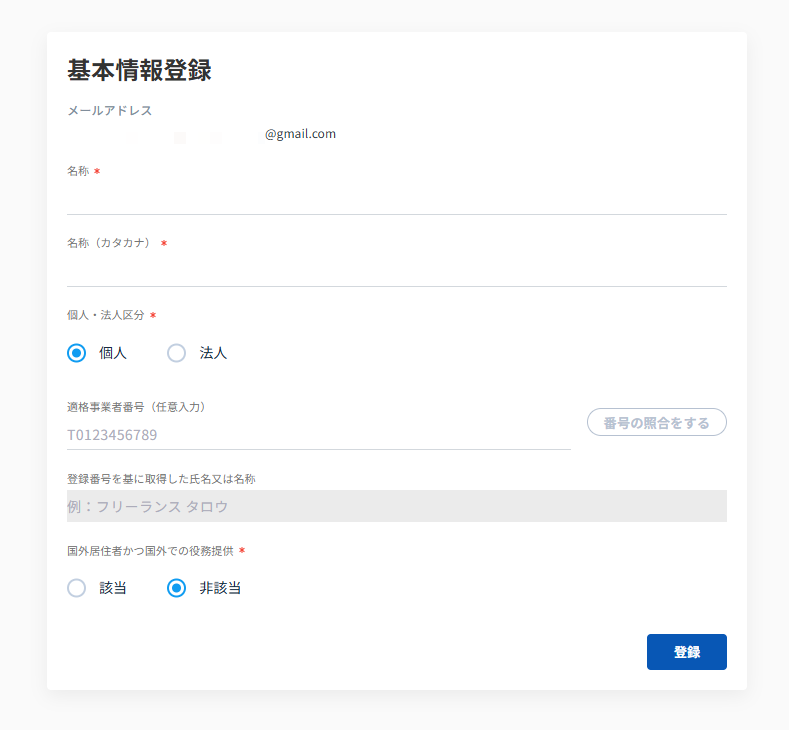The image size is (789, 730).
Task: Click the red asterisk beside 個人・法人区分
Action: pos(153,315)
